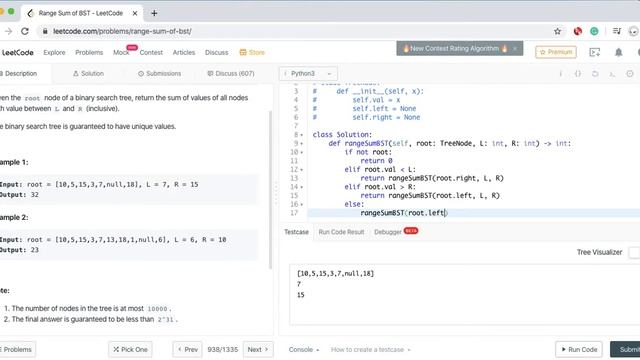Click the Pick One button
This screenshot has width=640, height=360.
pos(130,349)
